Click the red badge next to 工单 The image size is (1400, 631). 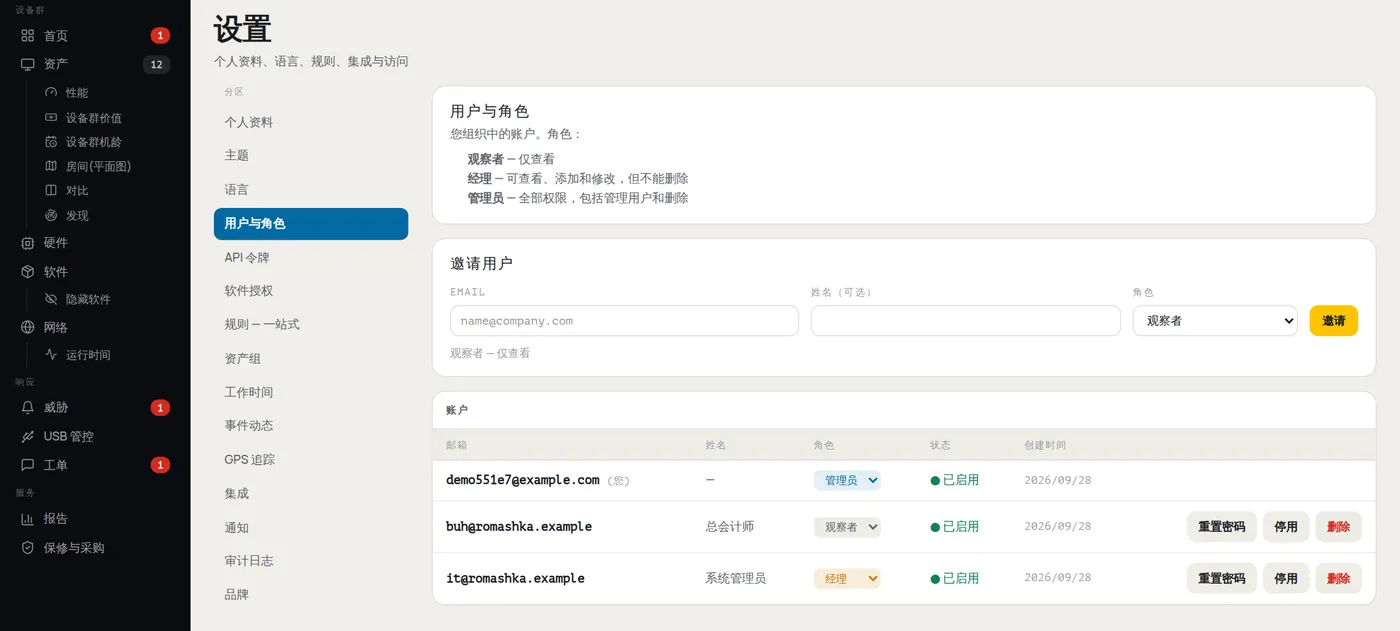(x=160, y=465)
